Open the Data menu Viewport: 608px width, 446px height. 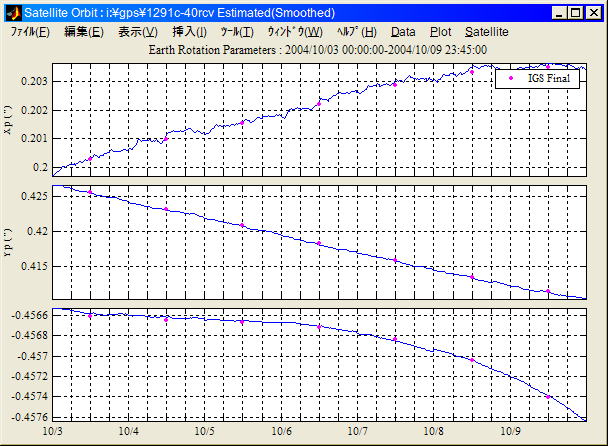403,32
